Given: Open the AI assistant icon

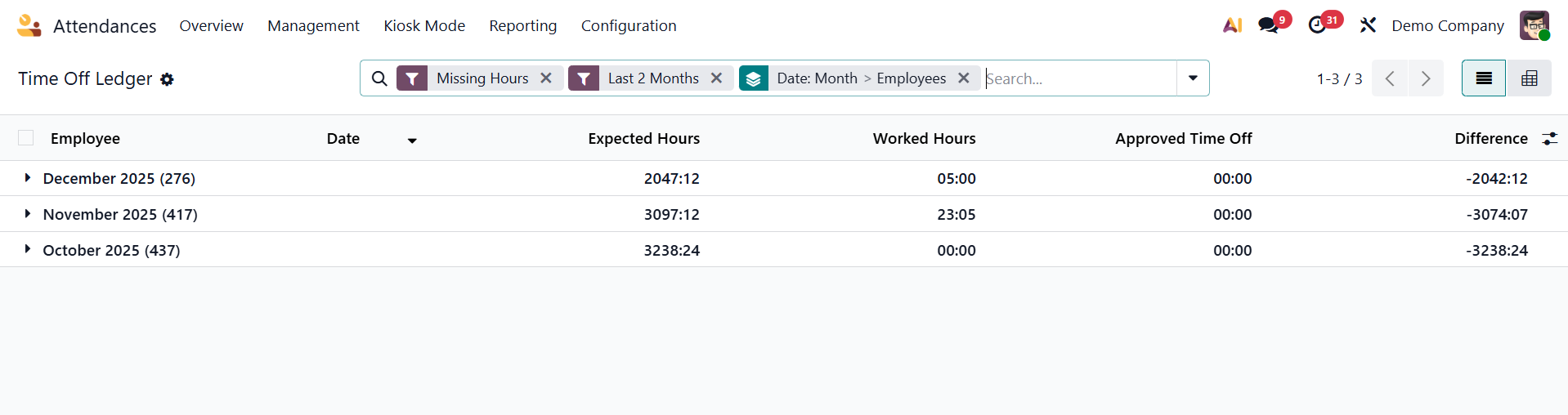Looking at the screenshot, I should point(1232,26).
